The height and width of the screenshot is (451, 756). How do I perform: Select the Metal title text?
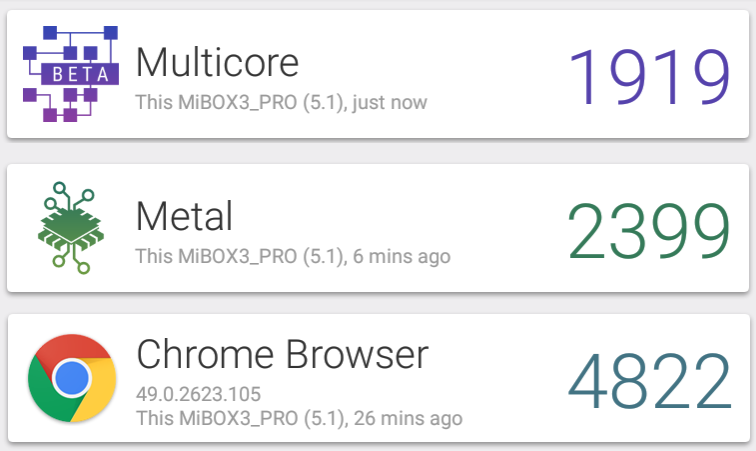click(x=184, y=216)
